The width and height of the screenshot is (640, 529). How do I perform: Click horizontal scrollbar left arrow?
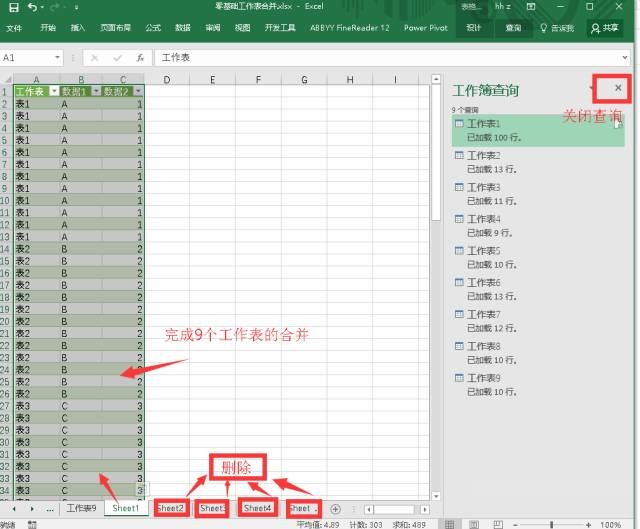coord(369,509)
